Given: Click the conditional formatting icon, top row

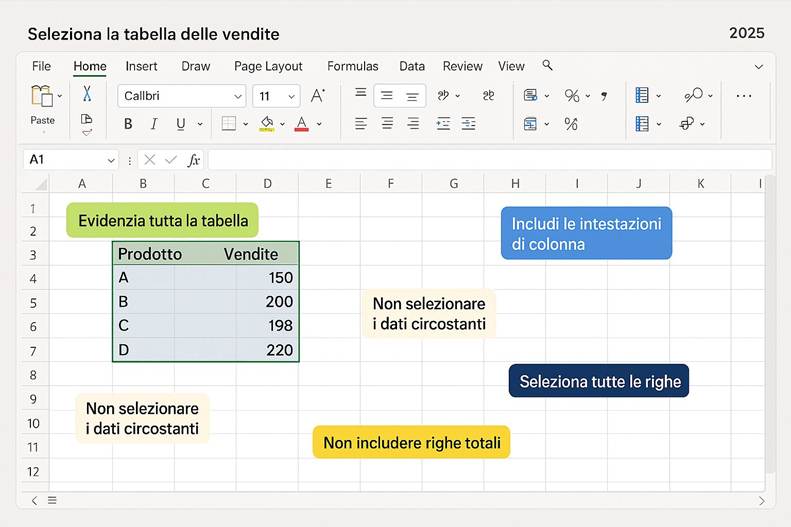Looking at the screenshot, I should [x=642, y=95].
